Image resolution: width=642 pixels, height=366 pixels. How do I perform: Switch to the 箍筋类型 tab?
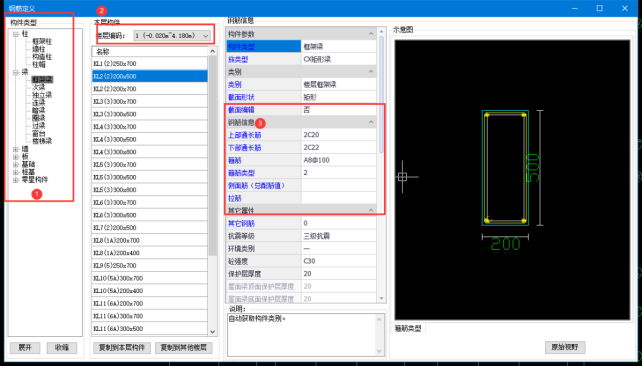click(x=408, y=329)
